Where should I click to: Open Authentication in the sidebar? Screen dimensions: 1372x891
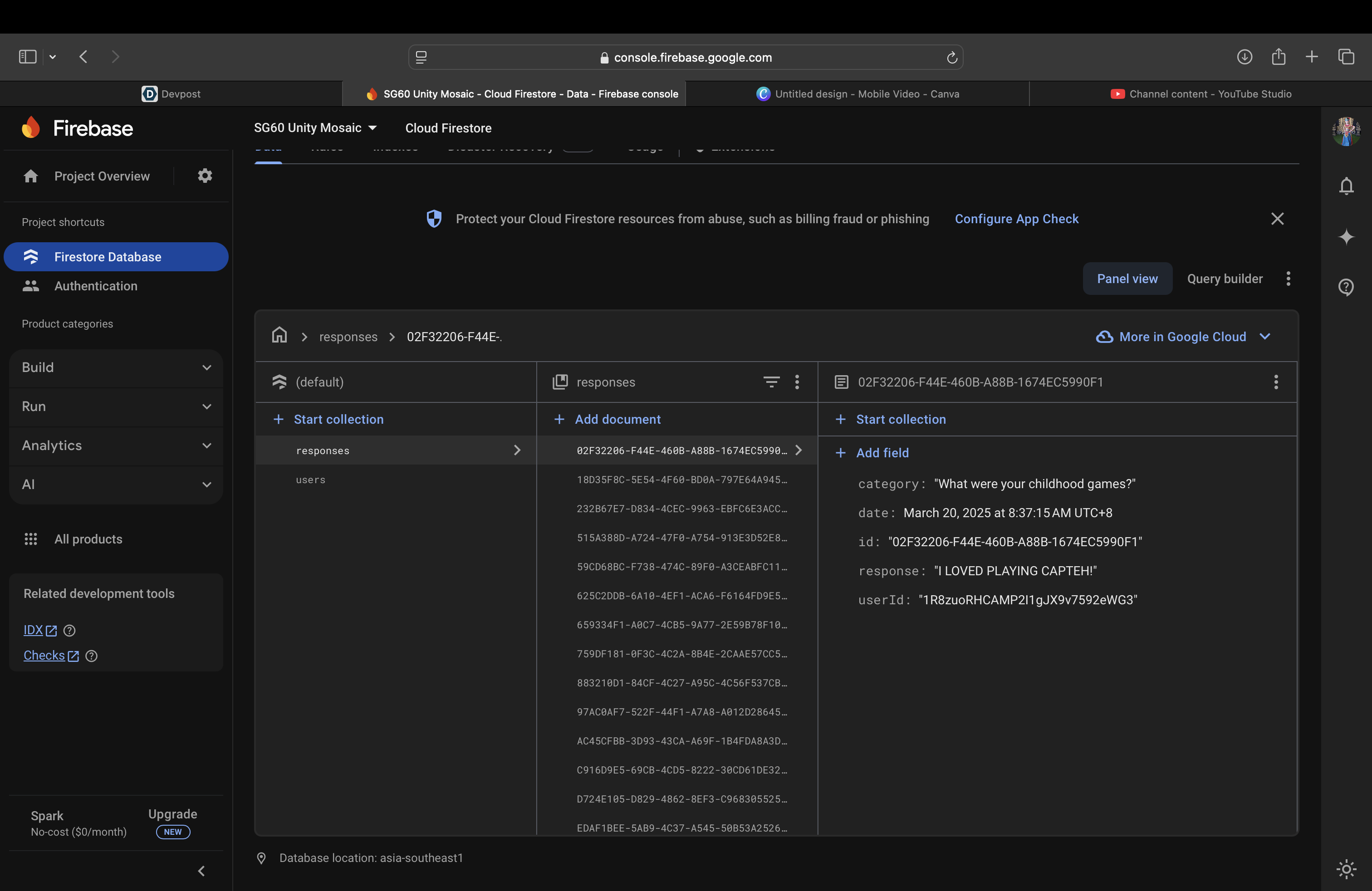pos(96,286)
